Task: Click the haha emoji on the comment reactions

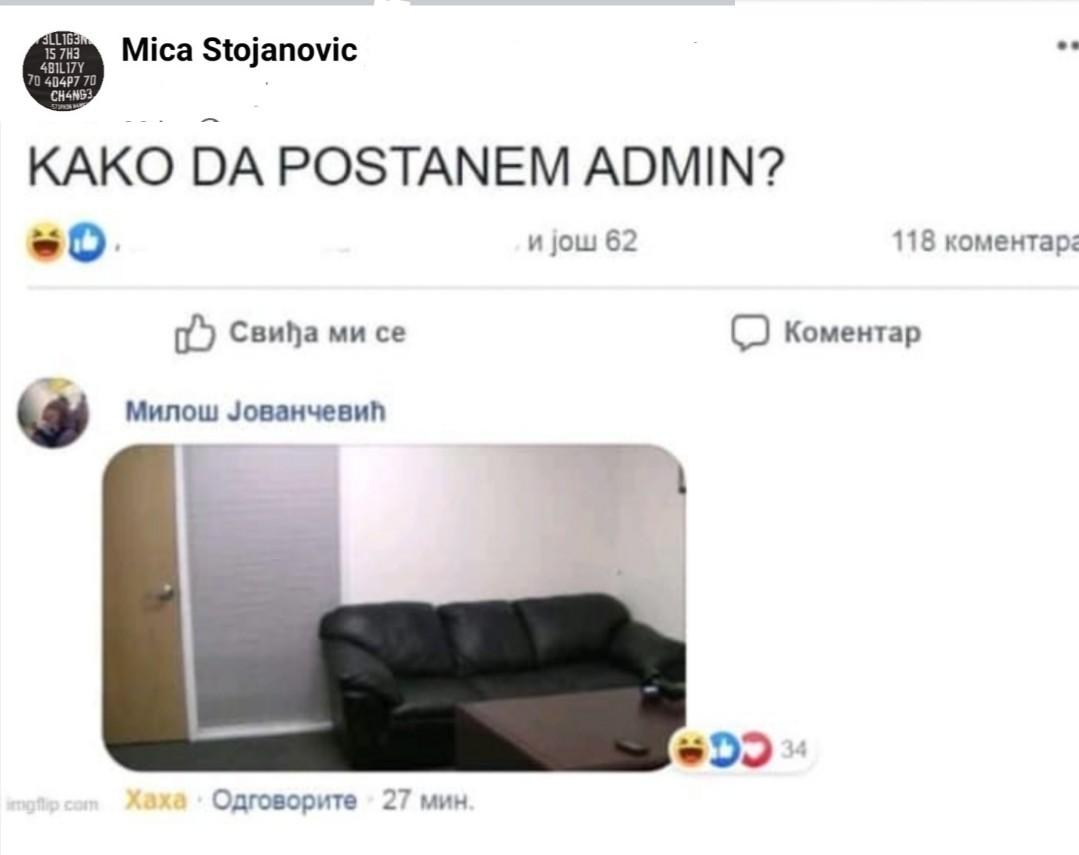Action: pos(690,749)
